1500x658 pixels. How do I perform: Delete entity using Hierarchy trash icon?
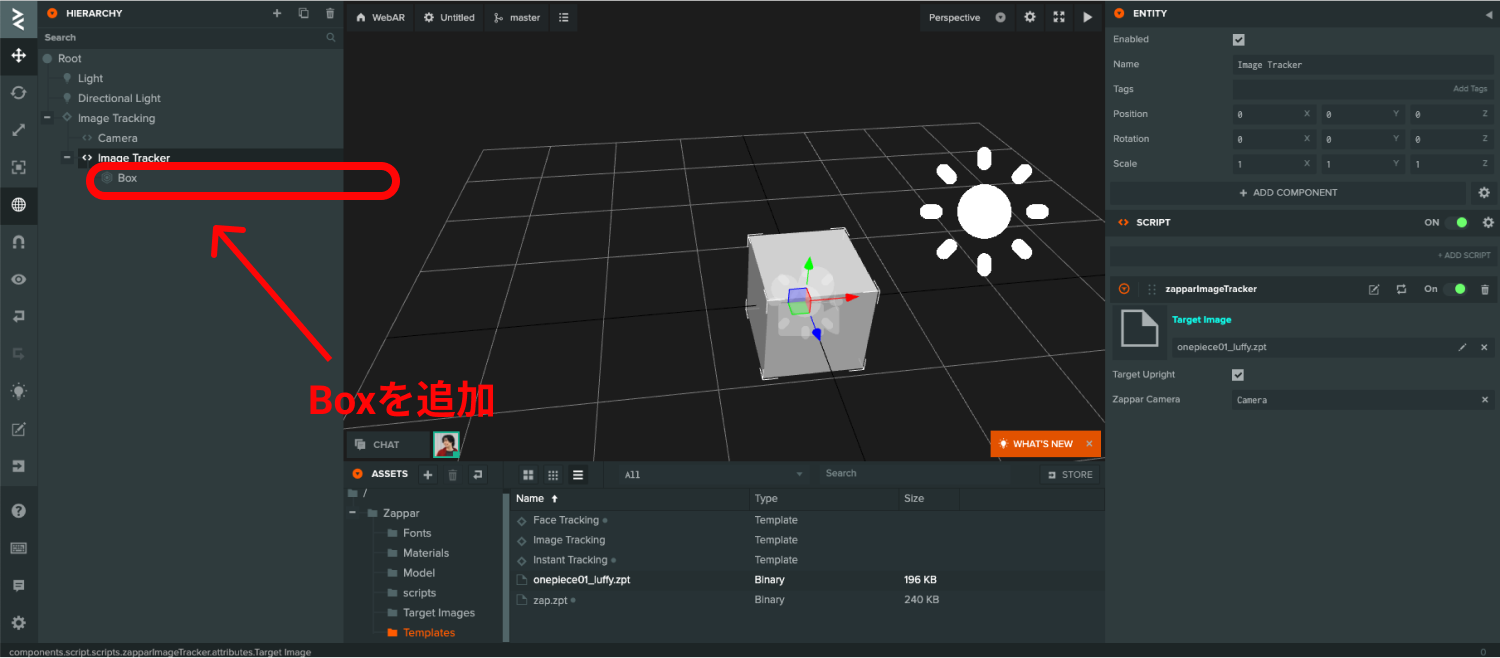click(331, 13)
